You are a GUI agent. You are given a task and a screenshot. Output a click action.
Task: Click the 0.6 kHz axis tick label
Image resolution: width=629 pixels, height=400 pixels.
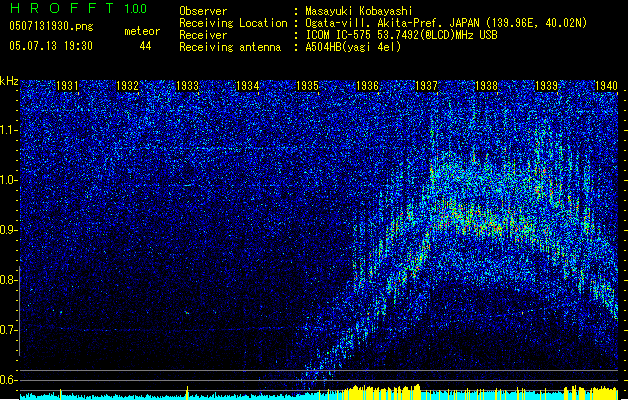8,380
